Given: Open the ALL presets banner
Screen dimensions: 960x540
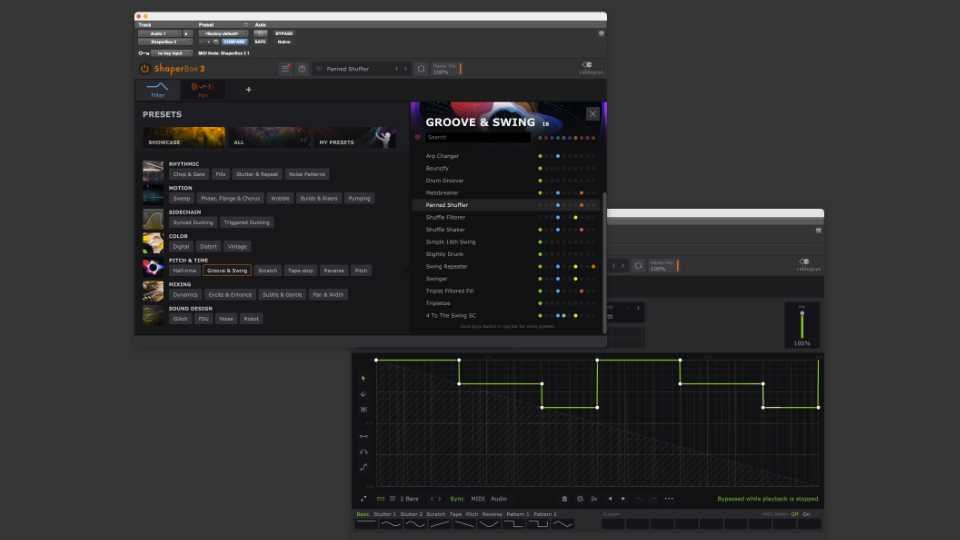Looking at the screenshot, I should [x=269, y=137].
